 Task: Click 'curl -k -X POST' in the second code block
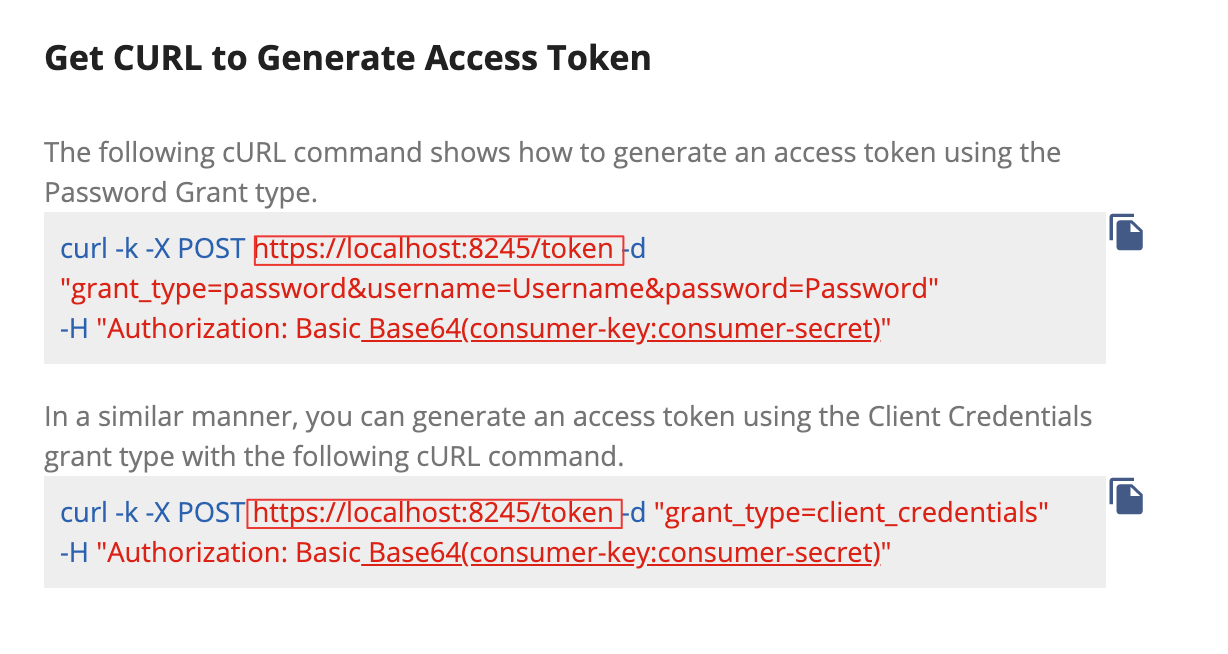tap(152, 513)
